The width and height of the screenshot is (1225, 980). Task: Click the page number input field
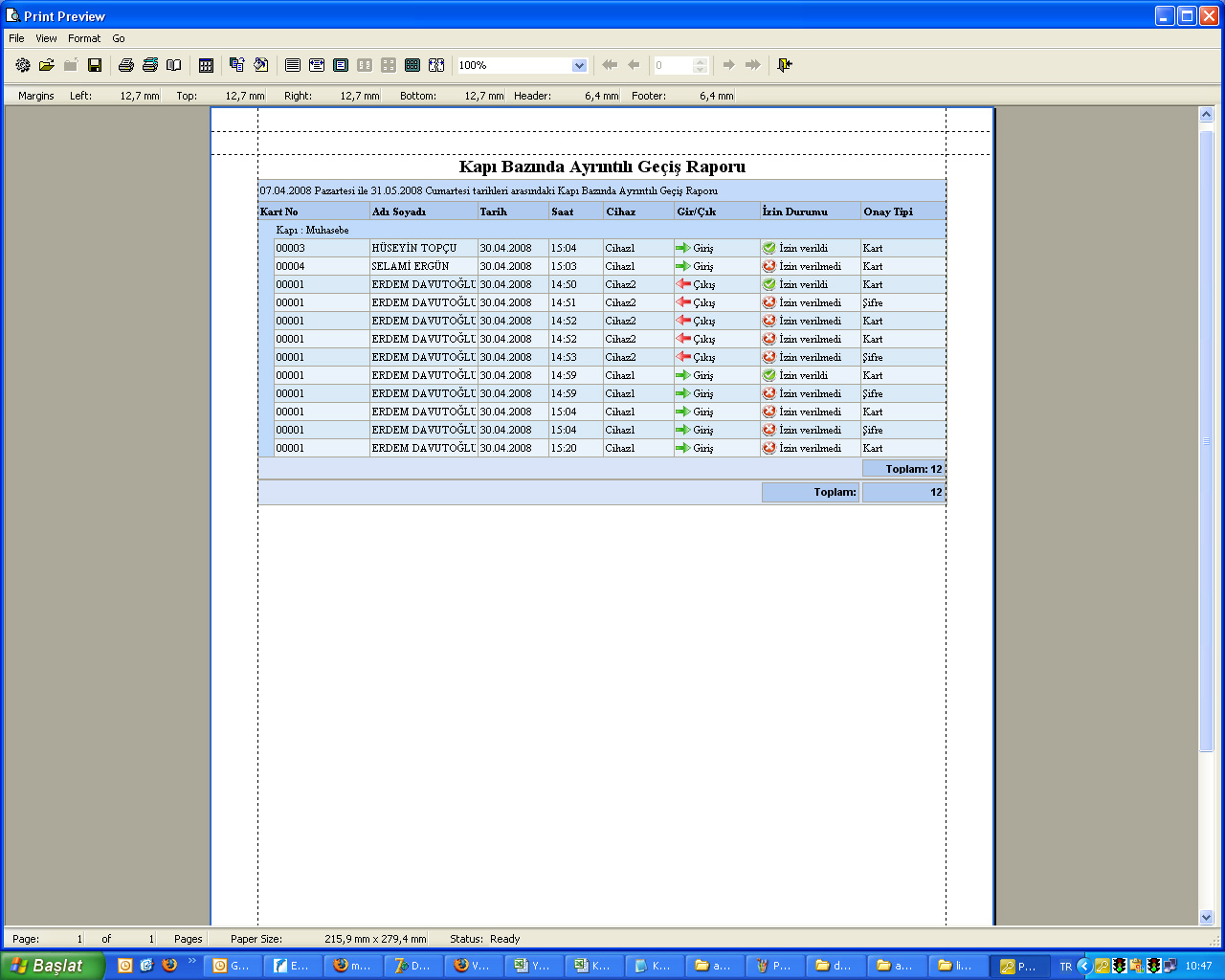coord(673,65)
